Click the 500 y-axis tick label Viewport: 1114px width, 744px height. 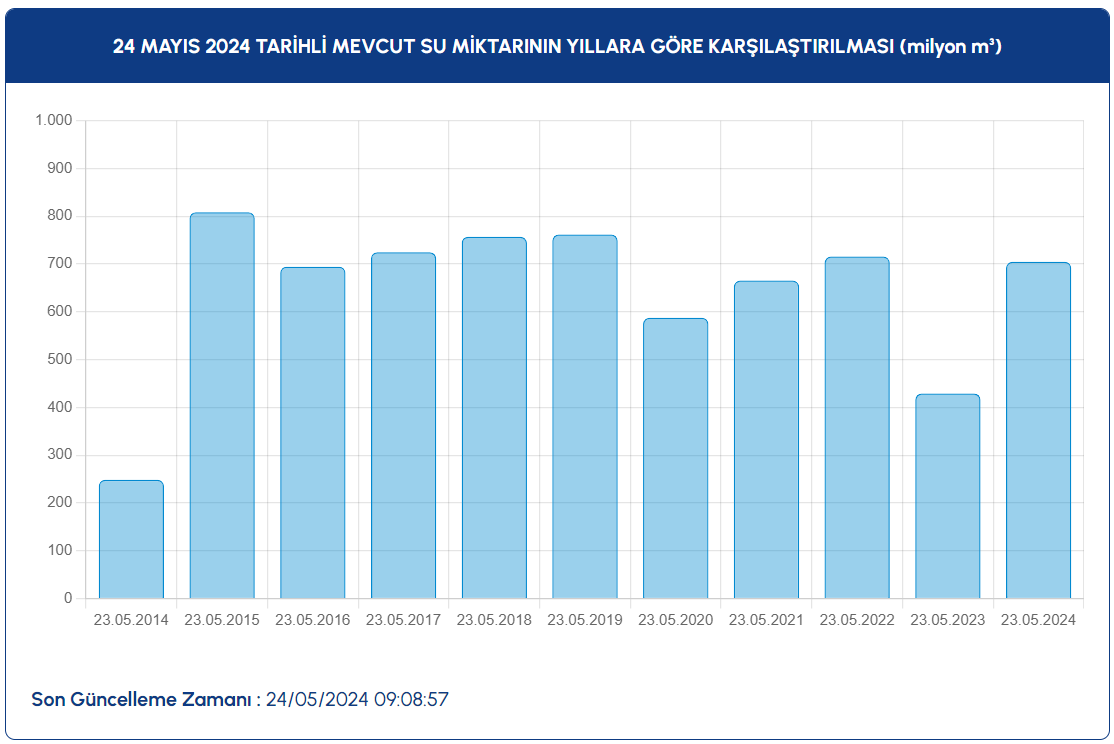60,359
